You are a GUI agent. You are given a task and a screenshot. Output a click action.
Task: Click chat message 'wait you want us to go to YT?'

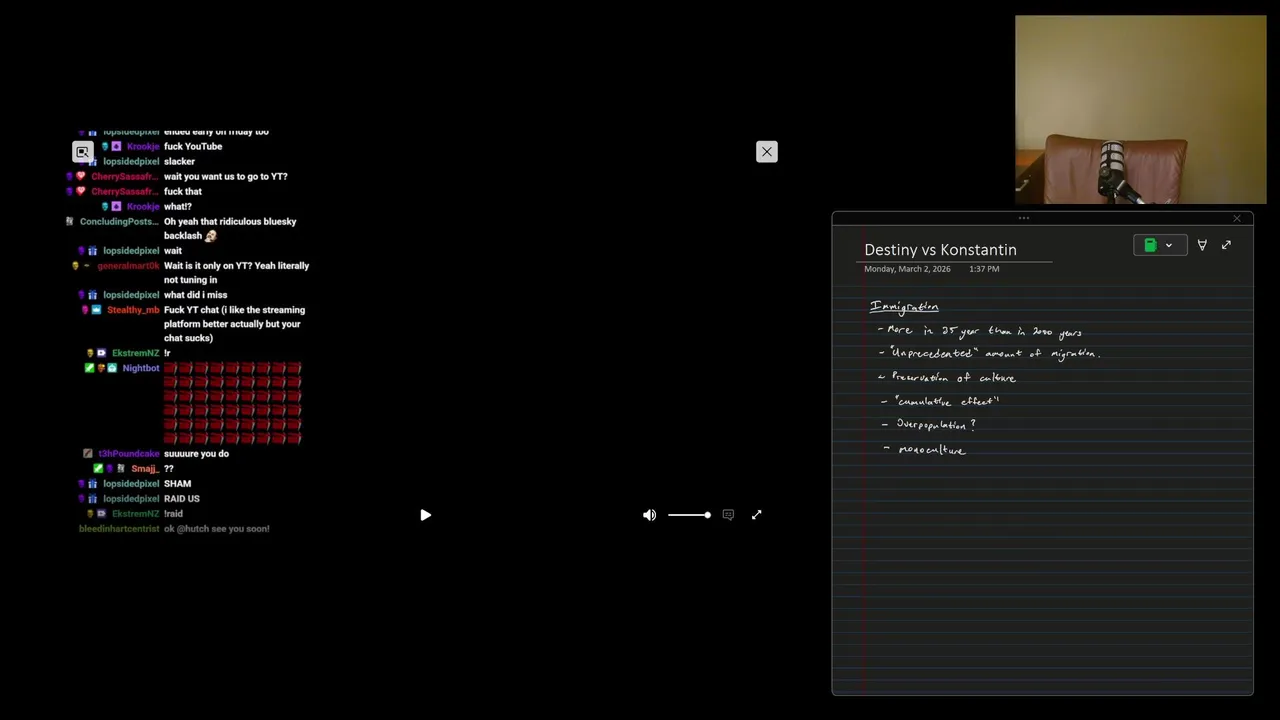pos(226,177)
